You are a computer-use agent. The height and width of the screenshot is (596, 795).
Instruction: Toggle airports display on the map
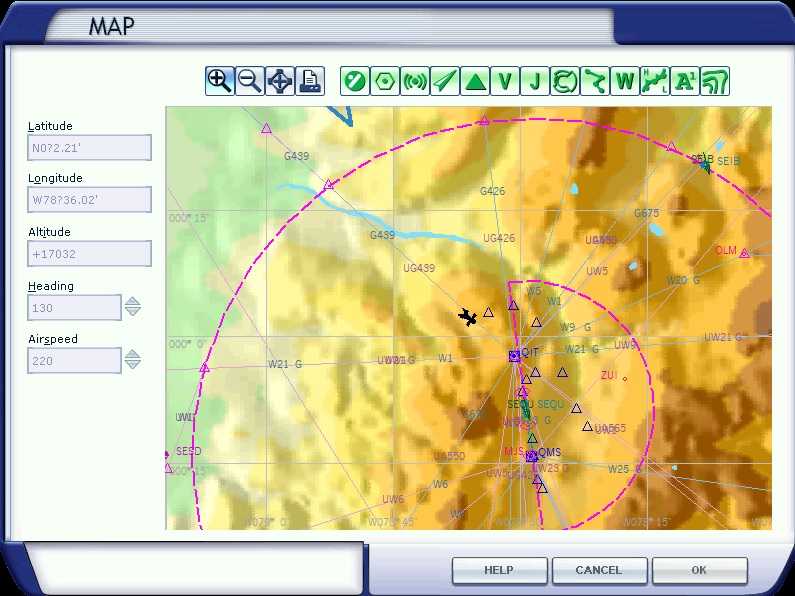click(x=355, y=81)
